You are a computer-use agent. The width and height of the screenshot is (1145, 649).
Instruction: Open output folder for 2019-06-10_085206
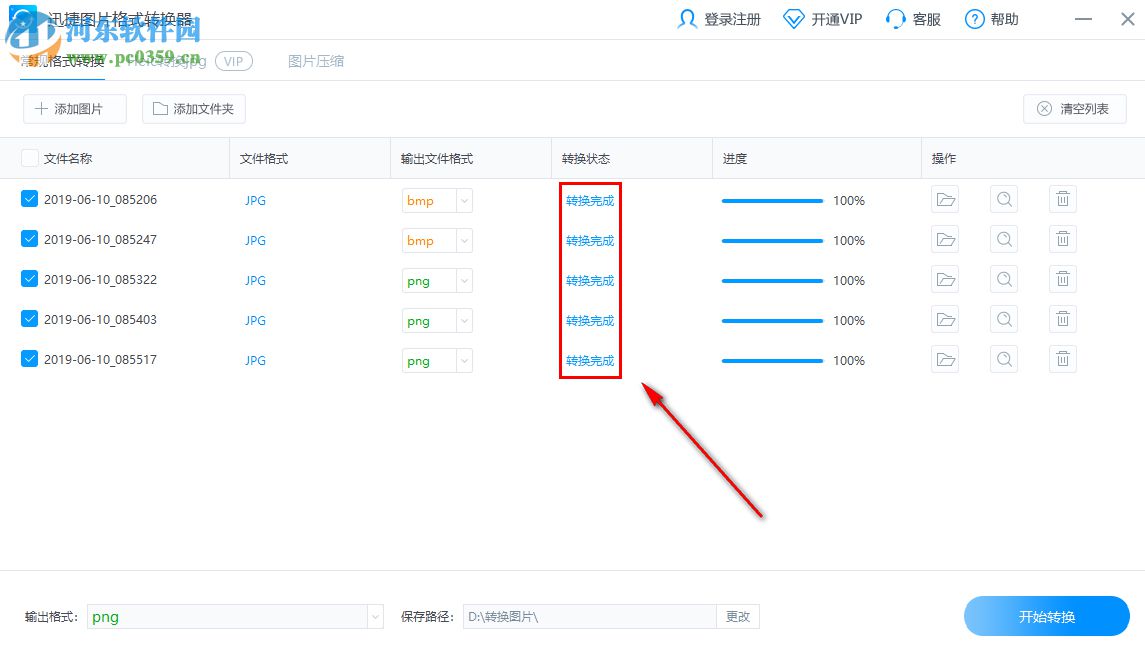pos(944,199)
